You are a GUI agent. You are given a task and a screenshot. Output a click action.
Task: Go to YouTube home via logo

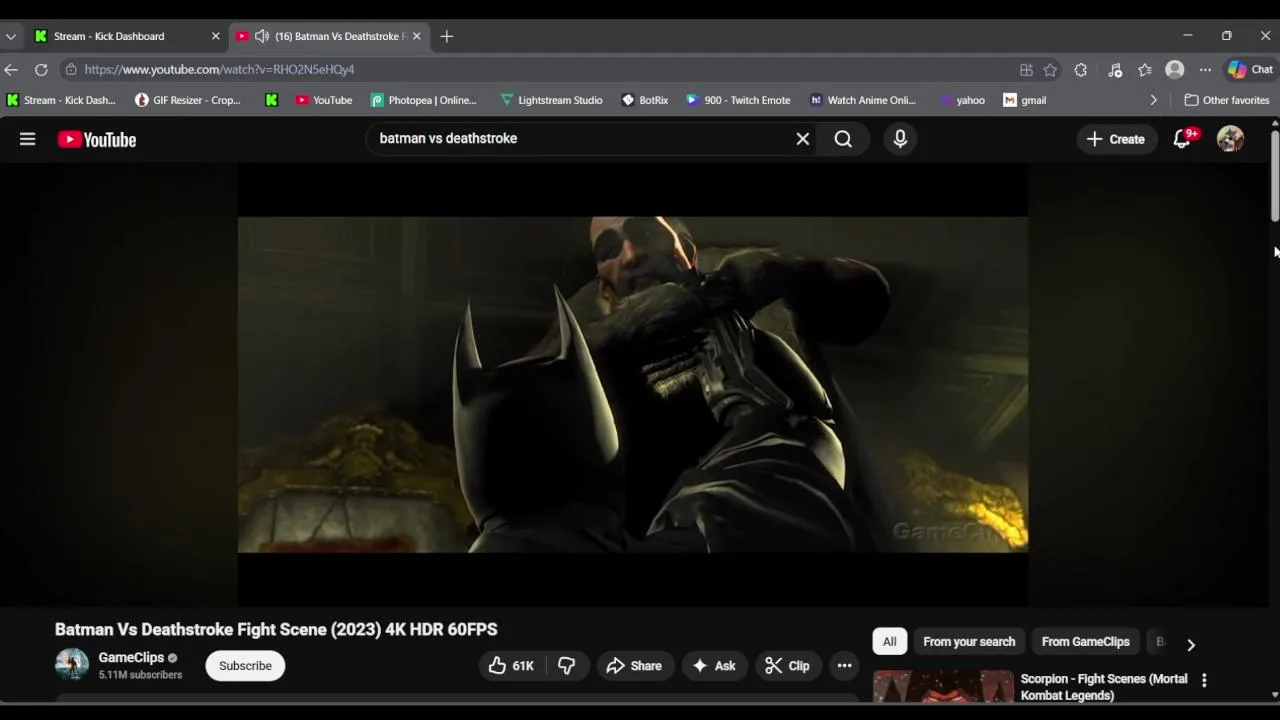(x=97, y=139)
